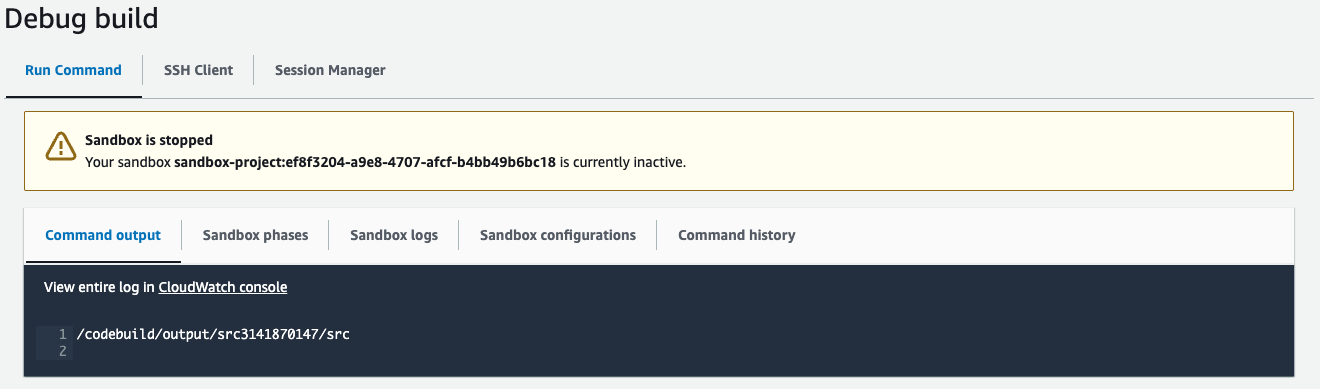Open the Command history tab

coord(737,235)
